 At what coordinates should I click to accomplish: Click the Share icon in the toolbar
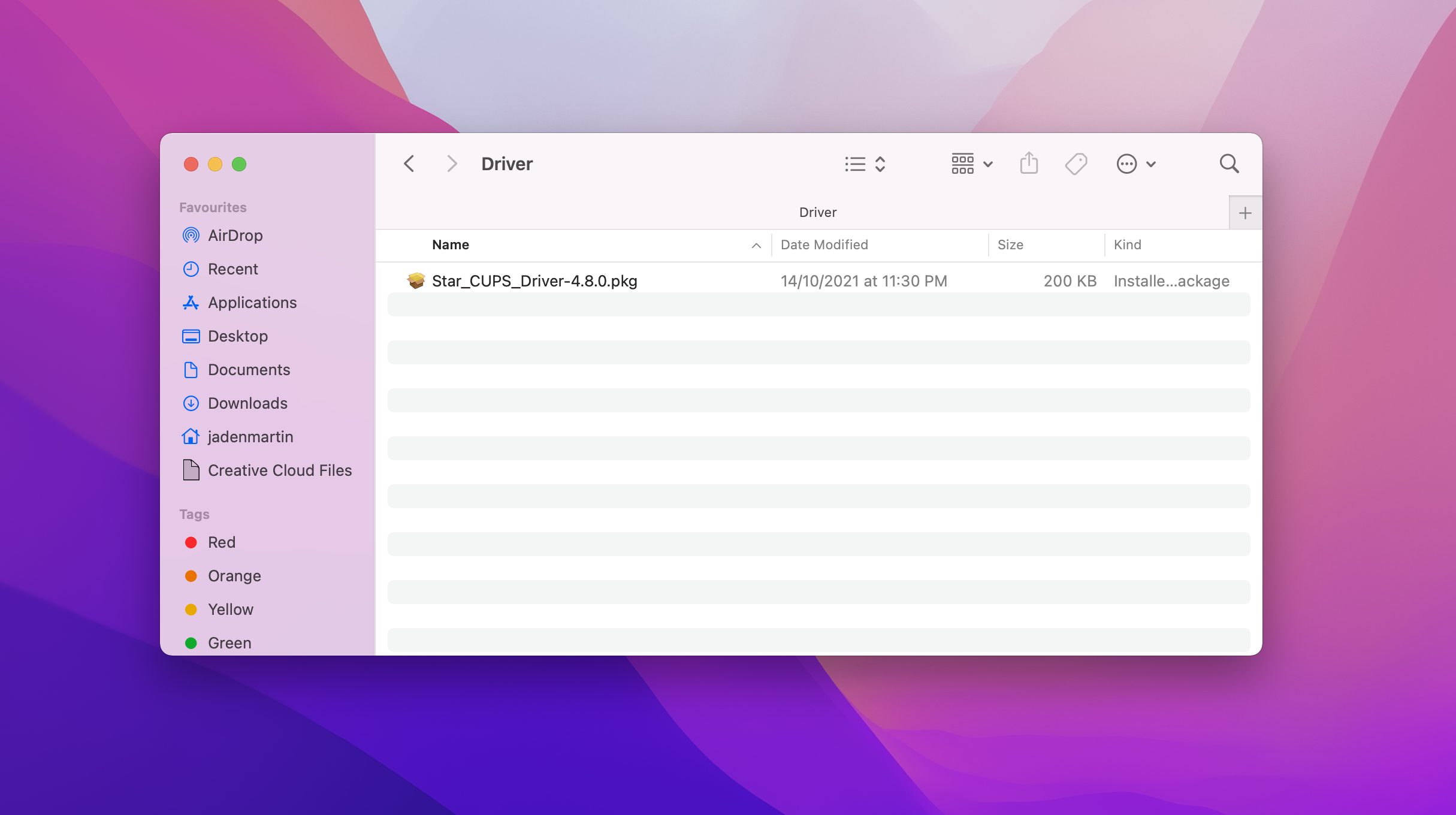[x=1029, y=163]
